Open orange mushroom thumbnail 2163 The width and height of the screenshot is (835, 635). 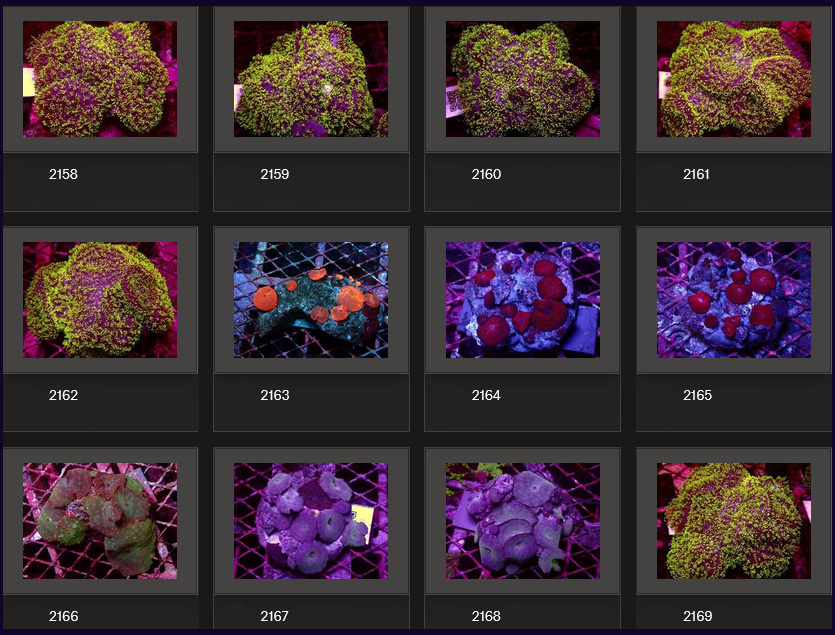tap(311, 300)
